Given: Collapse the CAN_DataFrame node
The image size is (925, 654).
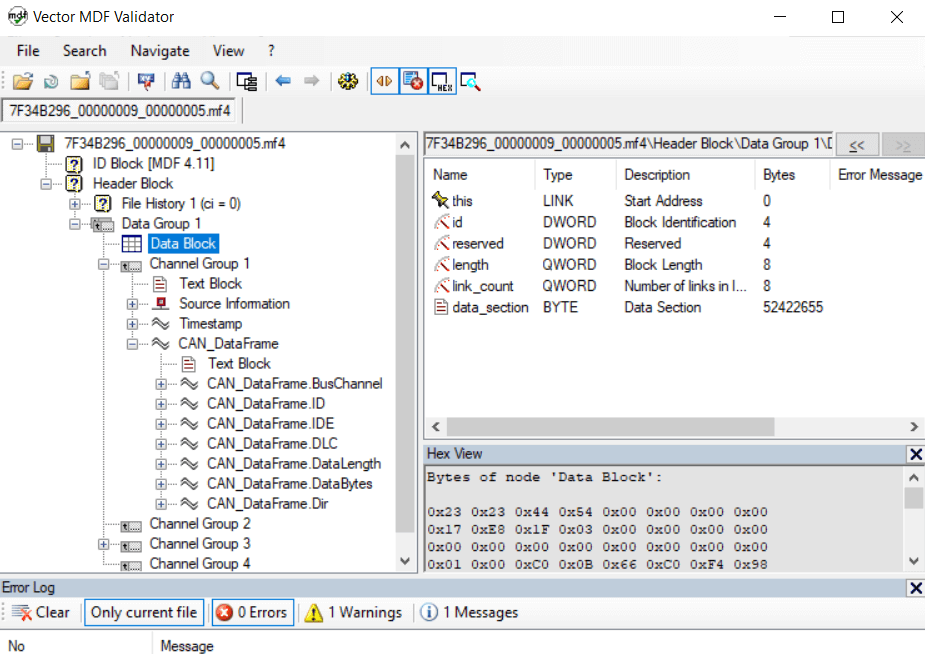Looking at the screenshot, I should pyautogui.click(x=132, y=344).
